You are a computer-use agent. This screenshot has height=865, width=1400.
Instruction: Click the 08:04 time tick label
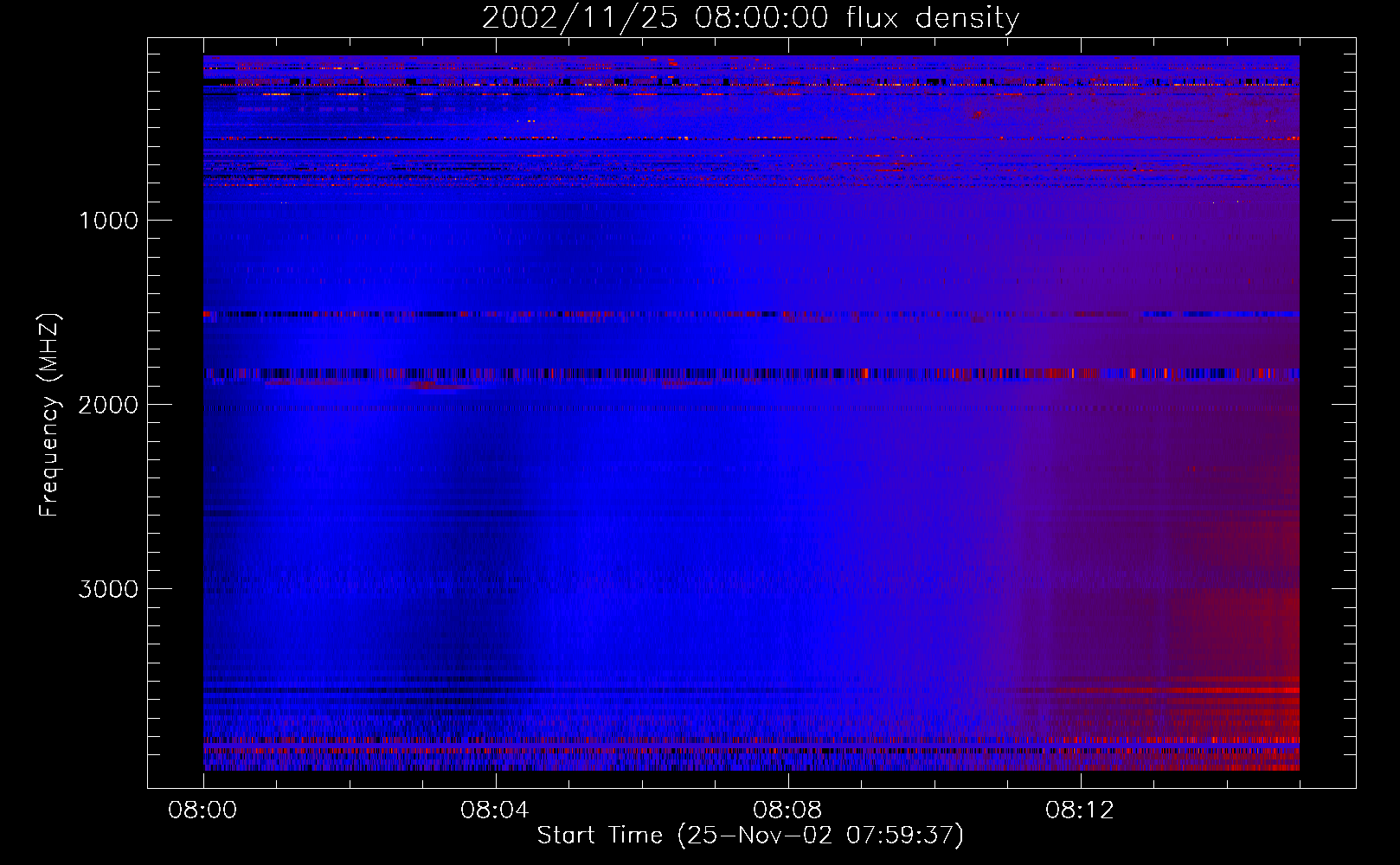[x=495, y=811]
